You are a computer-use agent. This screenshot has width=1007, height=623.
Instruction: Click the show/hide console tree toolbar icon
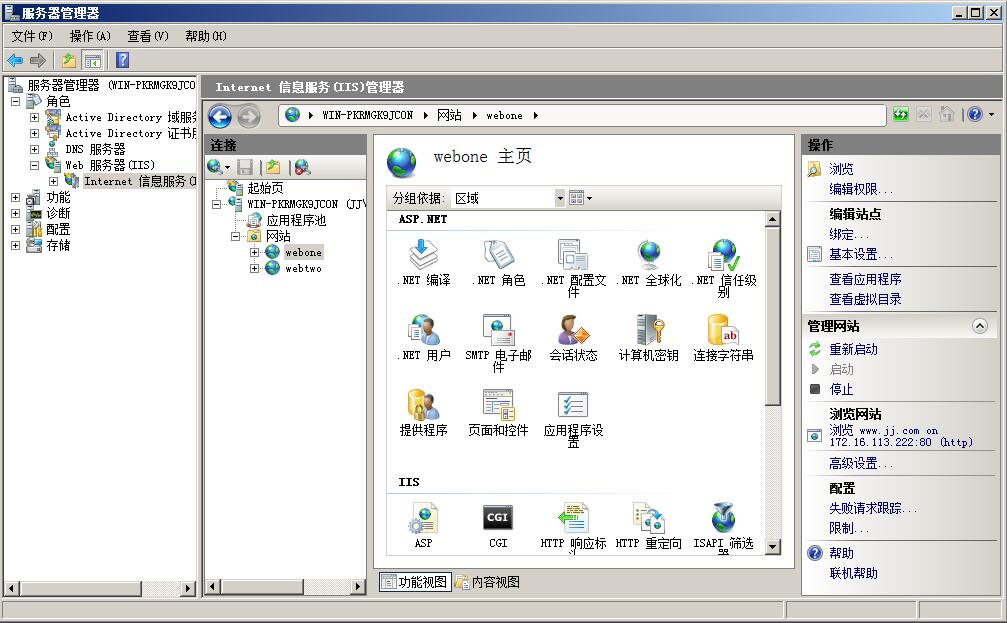click(93, 60)
